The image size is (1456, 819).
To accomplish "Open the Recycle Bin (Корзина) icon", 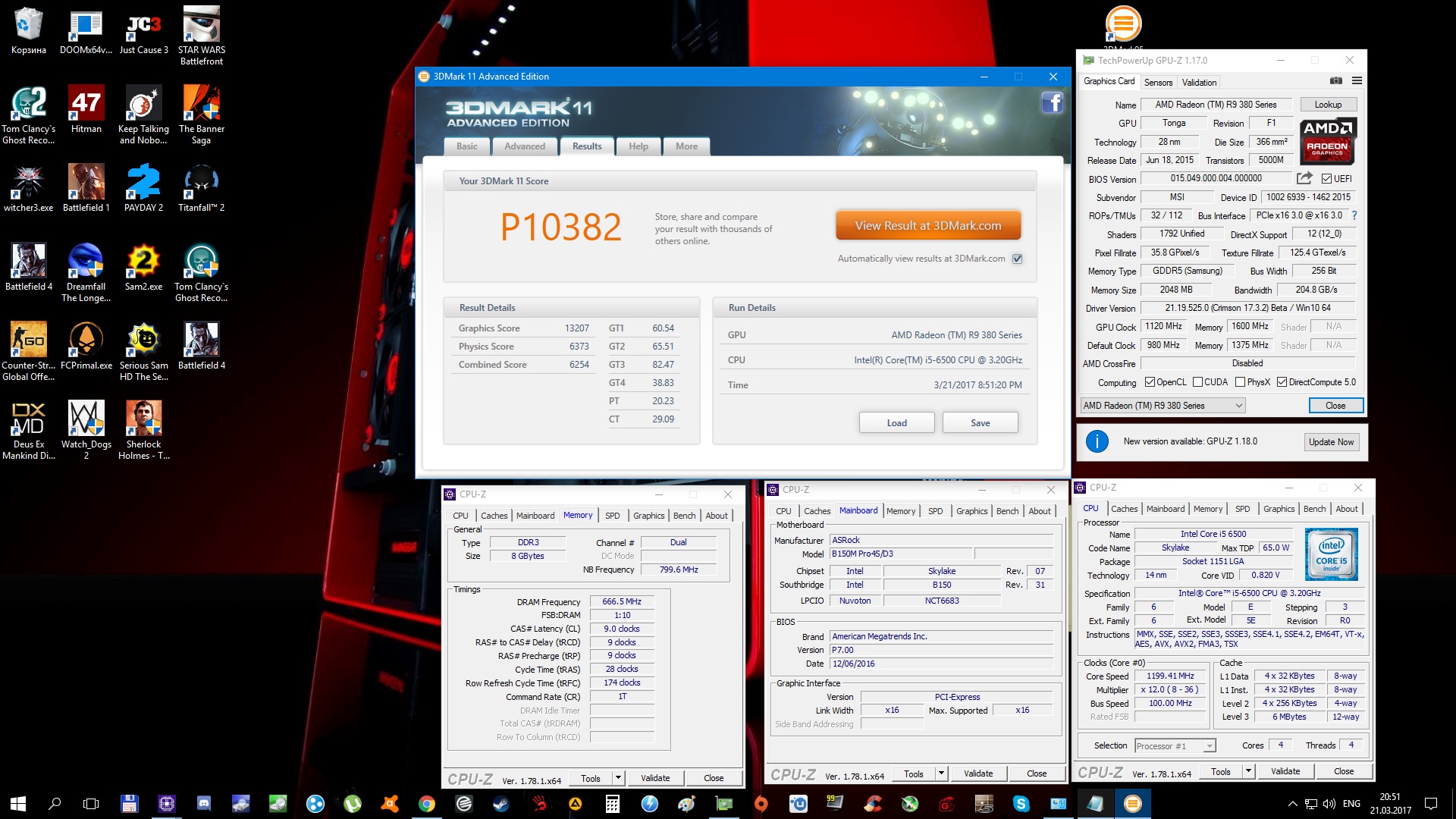I will point(29,32).
